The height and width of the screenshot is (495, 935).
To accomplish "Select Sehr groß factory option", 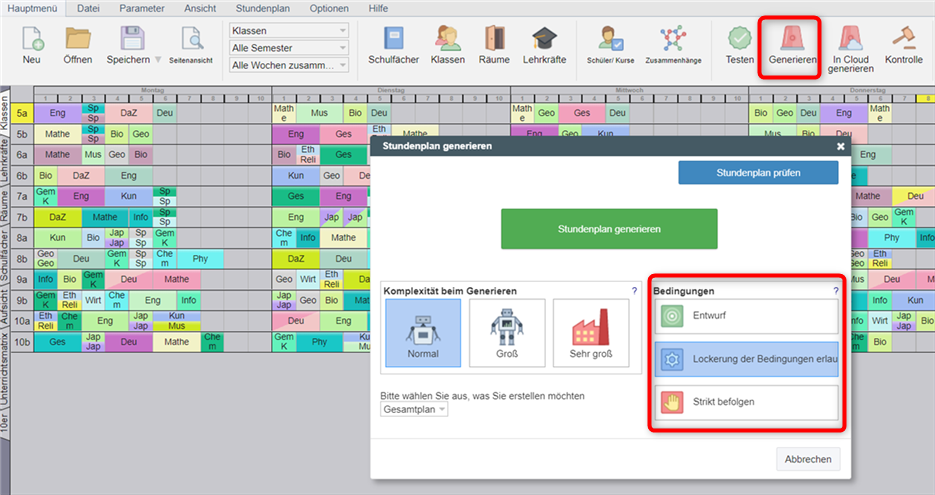I will (591, 333).
